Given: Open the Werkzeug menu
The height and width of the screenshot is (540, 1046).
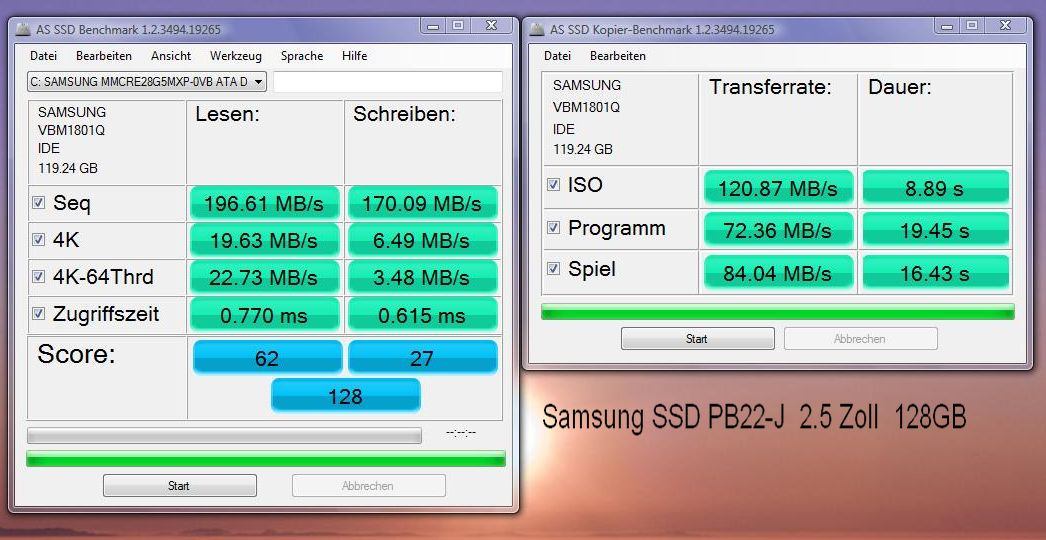Looking at the screenshot, I should click(235, 56).
